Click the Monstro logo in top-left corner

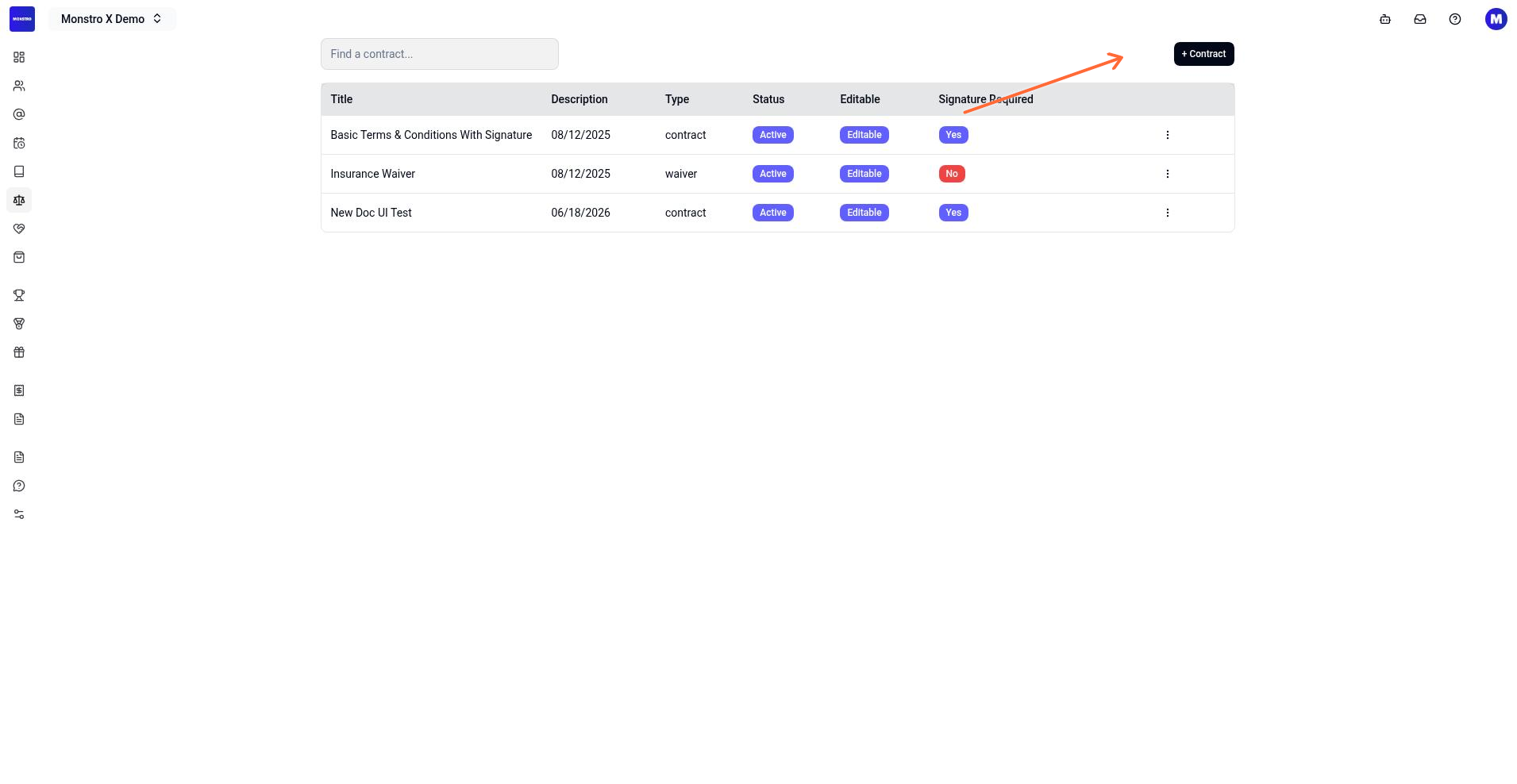click(x=22, y=19)
